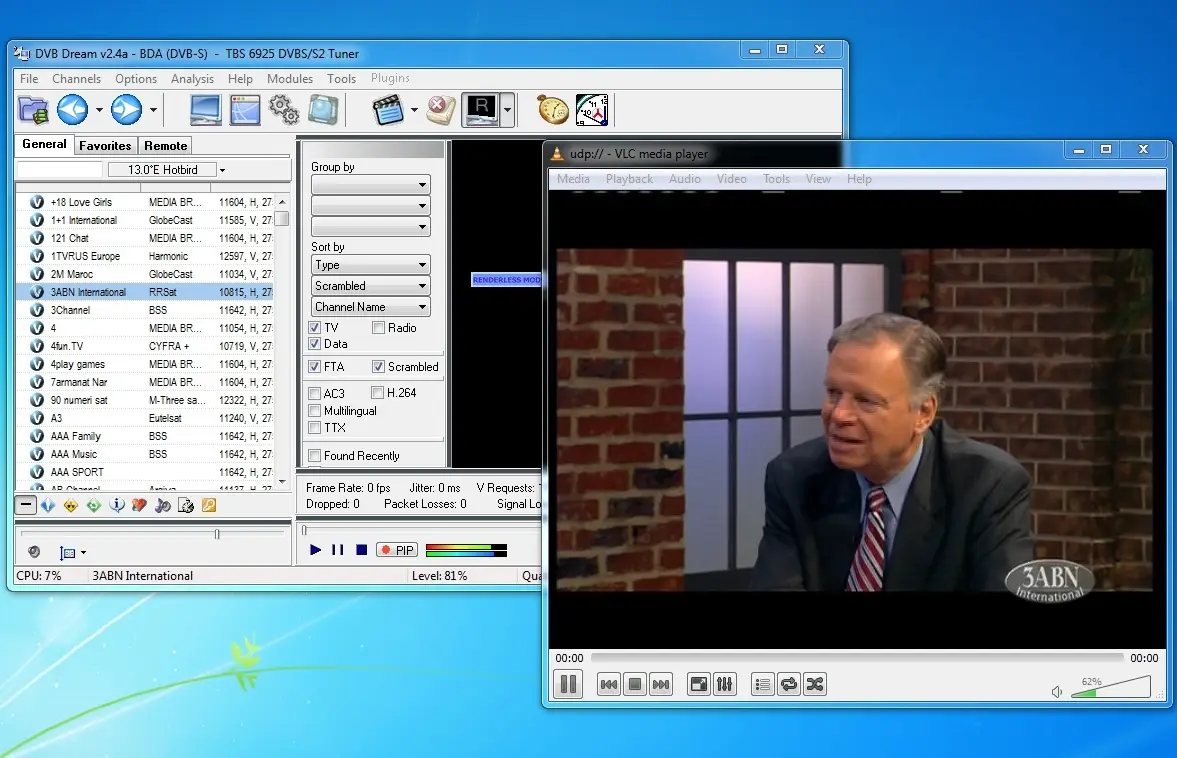Expand the previous channel arrow dropdown
The width and height of the screenshot is (1177, 758).
pos(99,110)
